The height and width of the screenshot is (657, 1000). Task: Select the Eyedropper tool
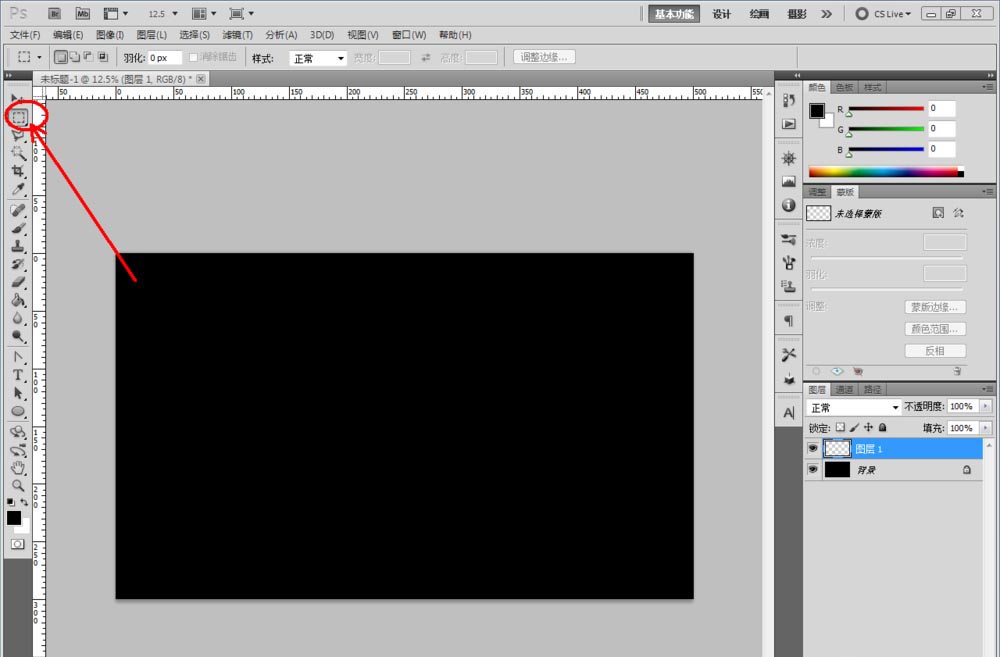(18, 189)
